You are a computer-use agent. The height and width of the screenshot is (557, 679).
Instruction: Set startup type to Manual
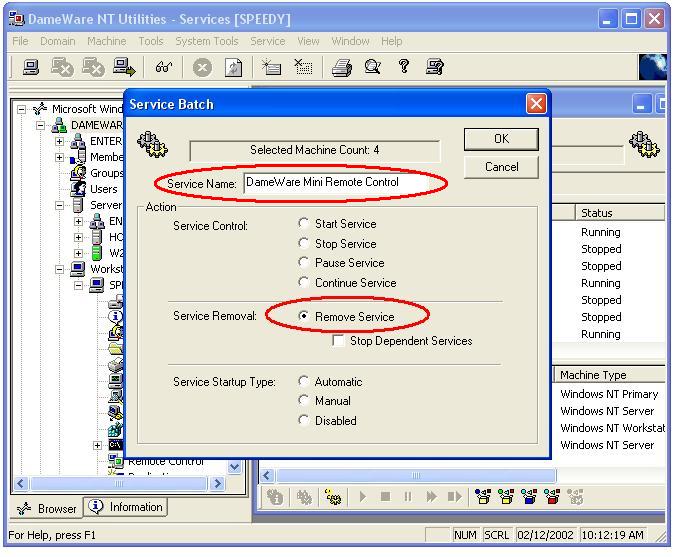304,401
